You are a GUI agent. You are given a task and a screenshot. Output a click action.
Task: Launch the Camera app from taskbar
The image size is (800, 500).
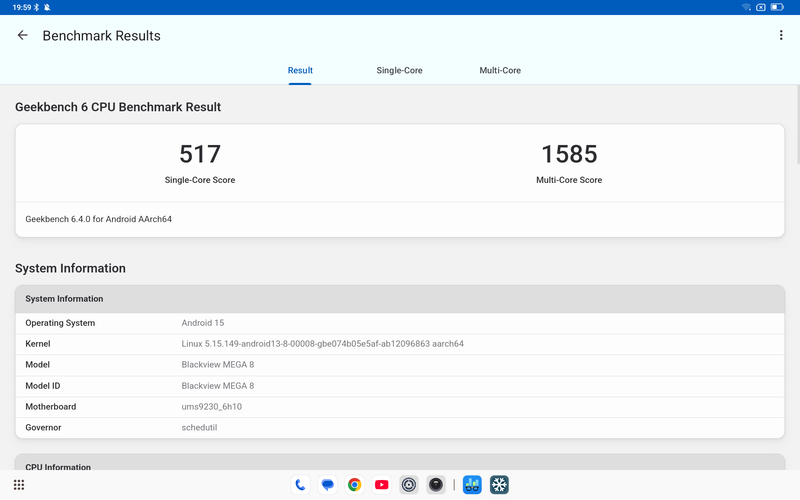tap(436, 485)
